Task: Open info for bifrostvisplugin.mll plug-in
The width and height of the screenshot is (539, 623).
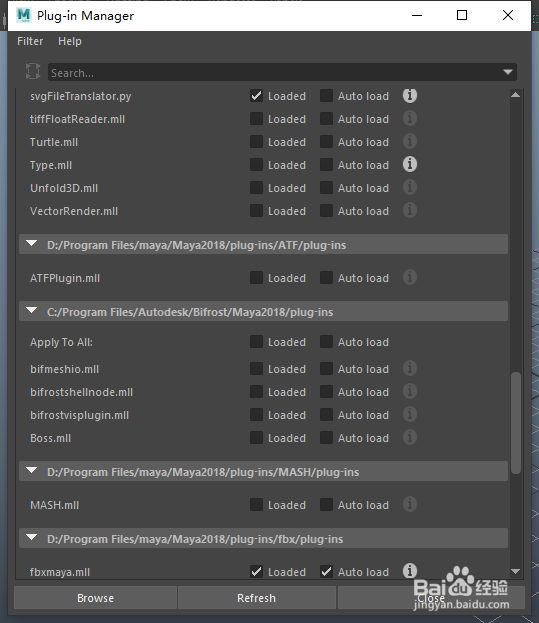Action: 410,414
